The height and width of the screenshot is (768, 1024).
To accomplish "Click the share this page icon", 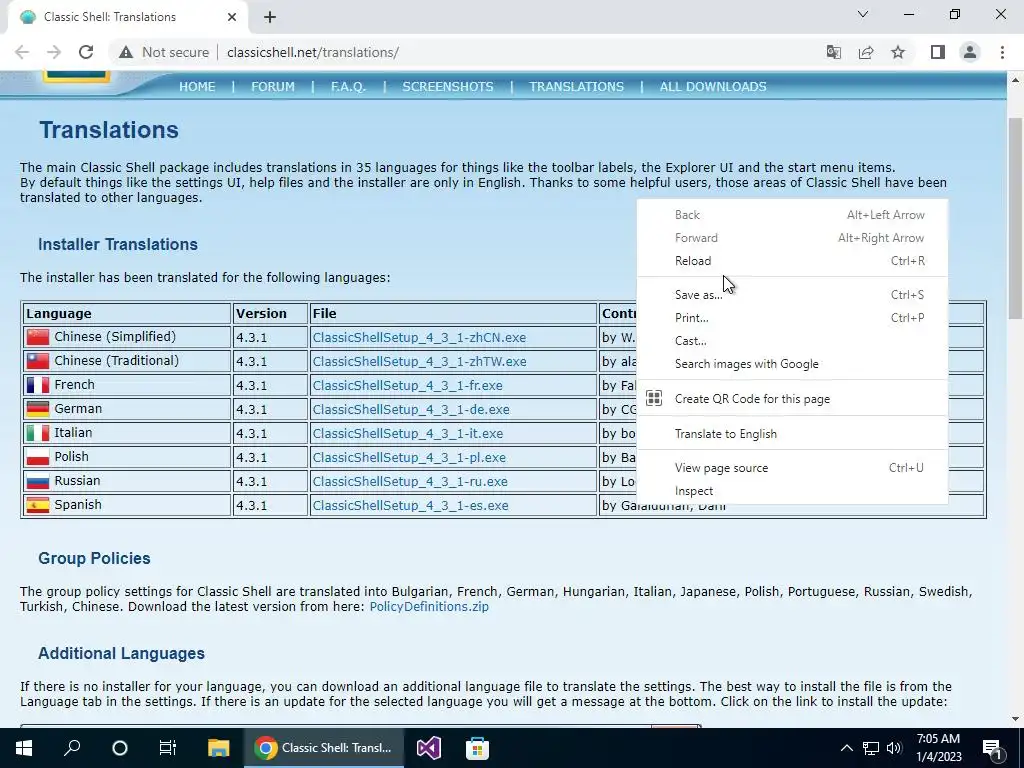I will [x=866, y=52].
